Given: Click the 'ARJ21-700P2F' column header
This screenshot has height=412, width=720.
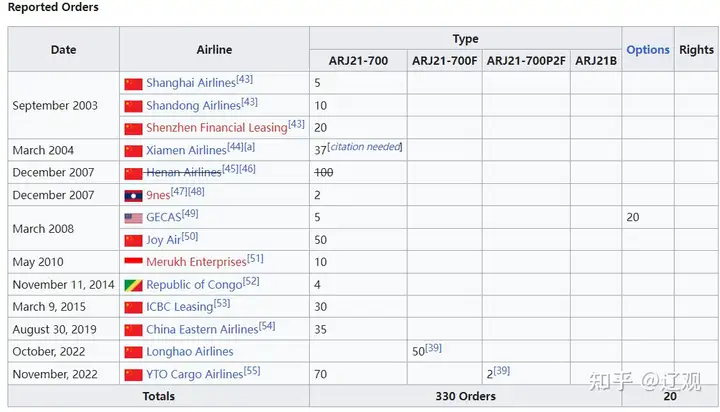Looking at the screenshot, I should [526, 61].
